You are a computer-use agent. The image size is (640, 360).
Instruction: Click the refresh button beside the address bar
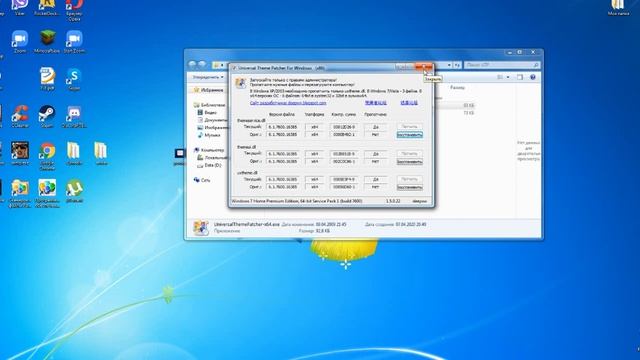[x=457, y=65]
